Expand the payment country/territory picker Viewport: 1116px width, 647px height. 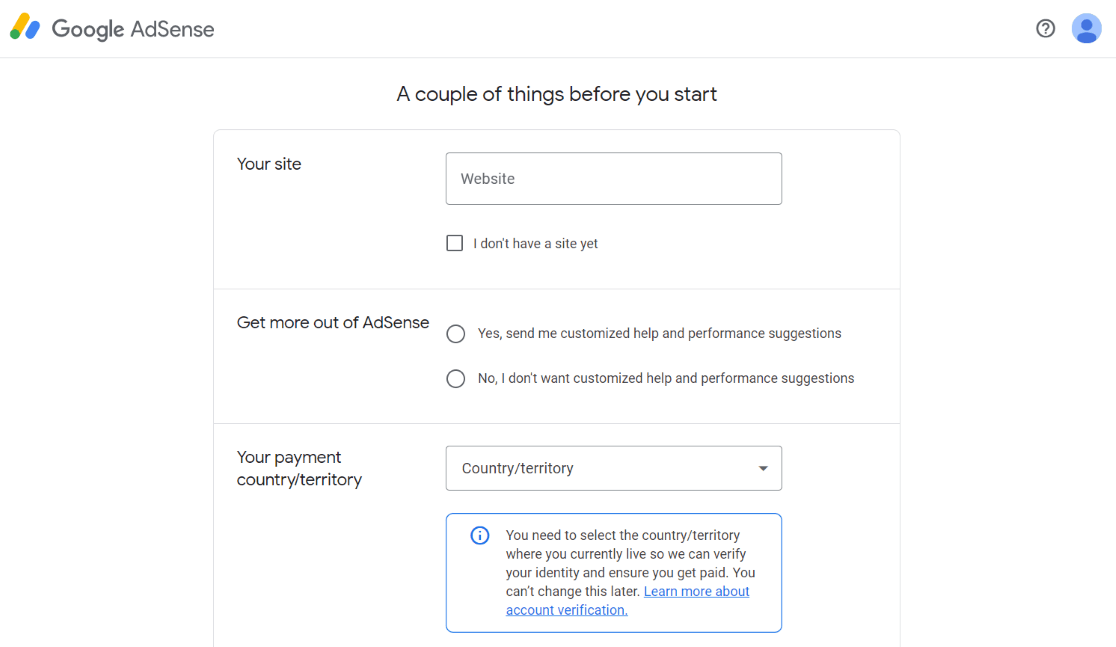tap(613, 468)
